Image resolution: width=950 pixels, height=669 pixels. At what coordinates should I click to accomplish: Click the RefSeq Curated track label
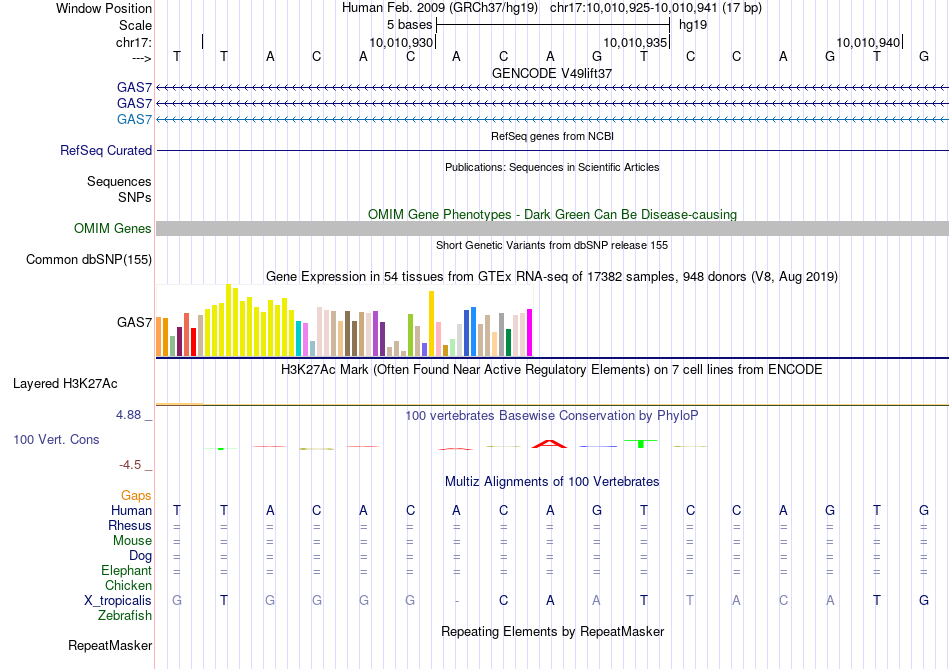point(106,150)
